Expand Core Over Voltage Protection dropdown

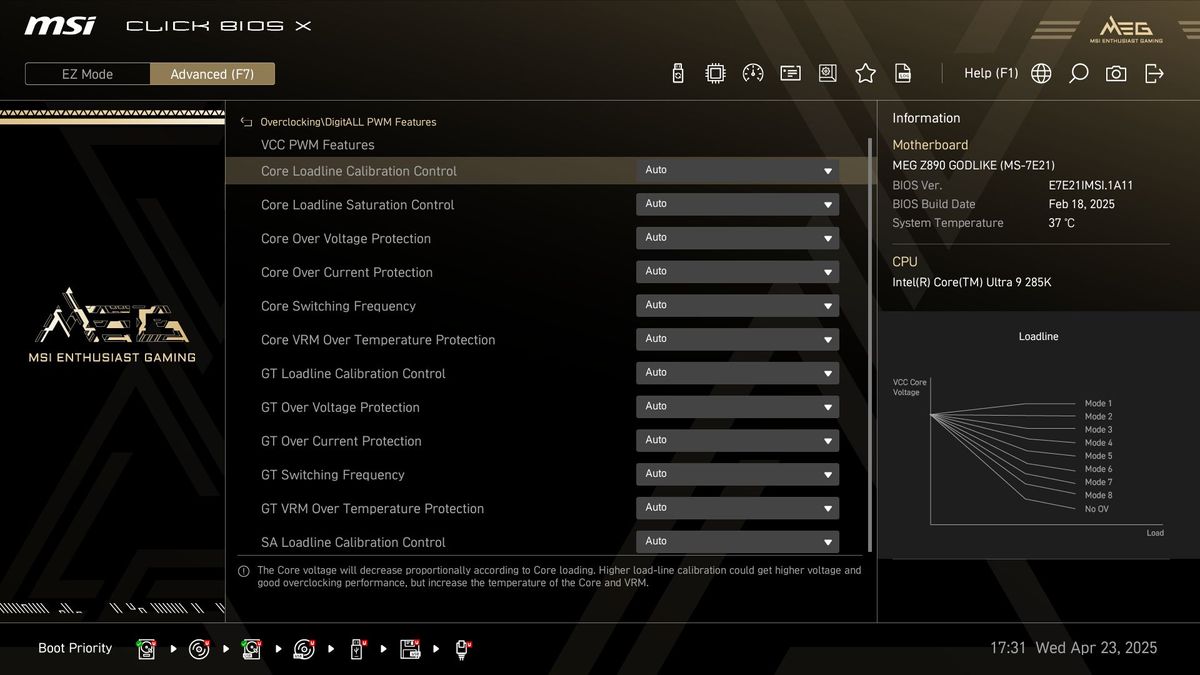pos(737,238)
